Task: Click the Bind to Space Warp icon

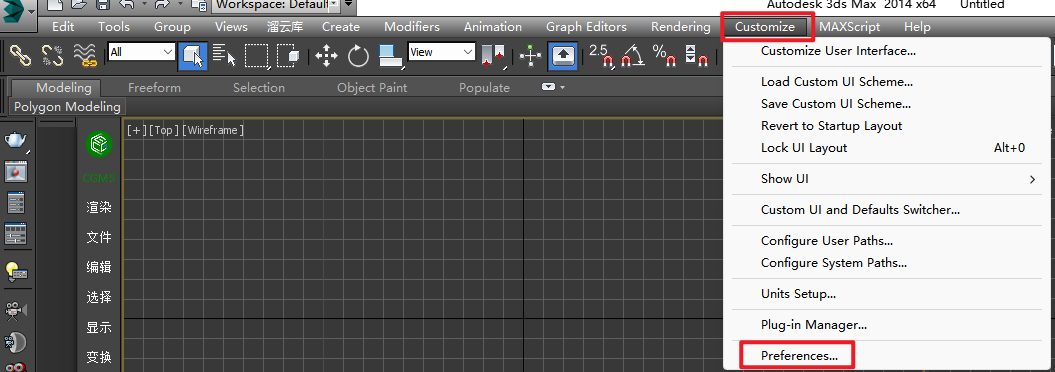Action: pyautogui.click(x=84, y=55)
